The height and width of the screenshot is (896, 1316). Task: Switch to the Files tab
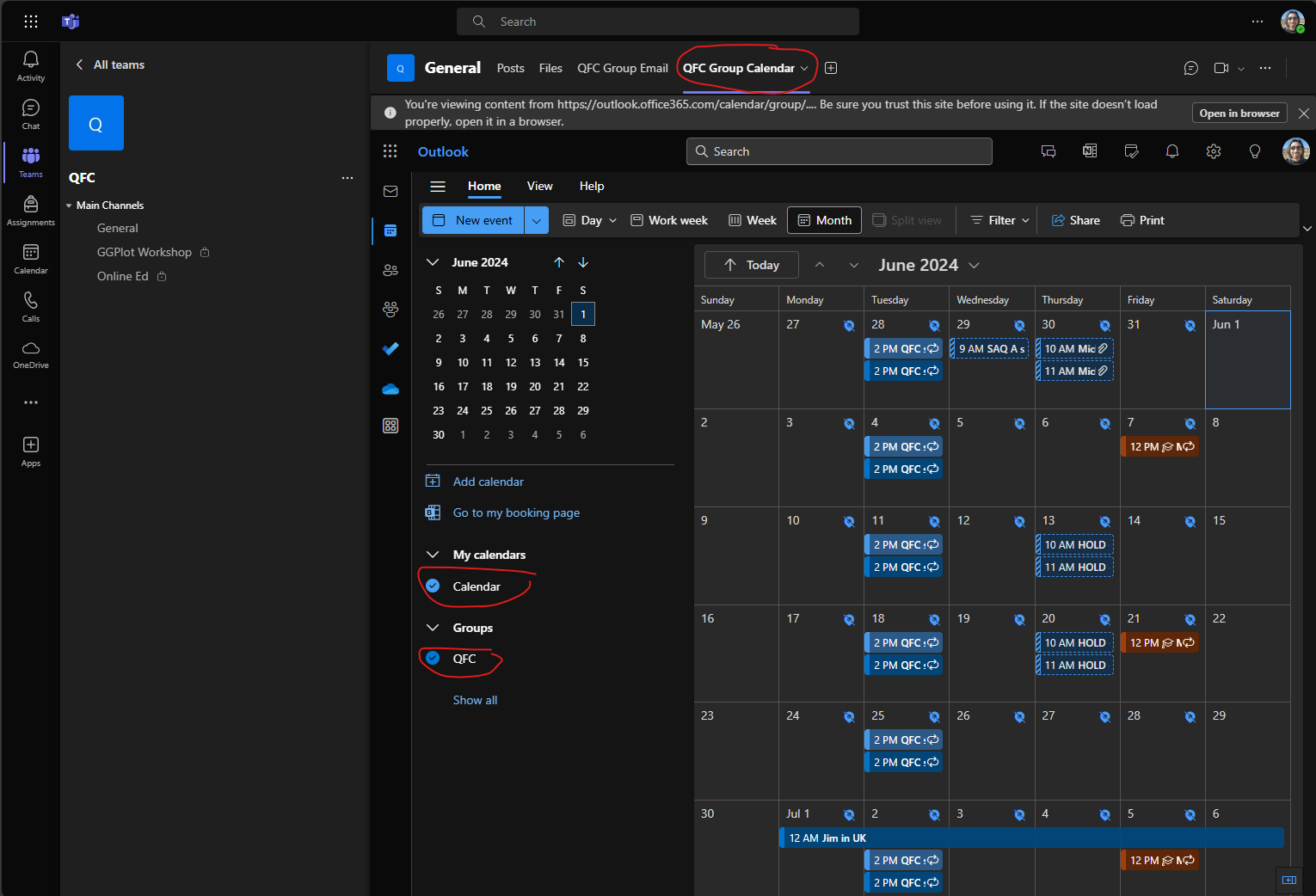click(550, 68)
